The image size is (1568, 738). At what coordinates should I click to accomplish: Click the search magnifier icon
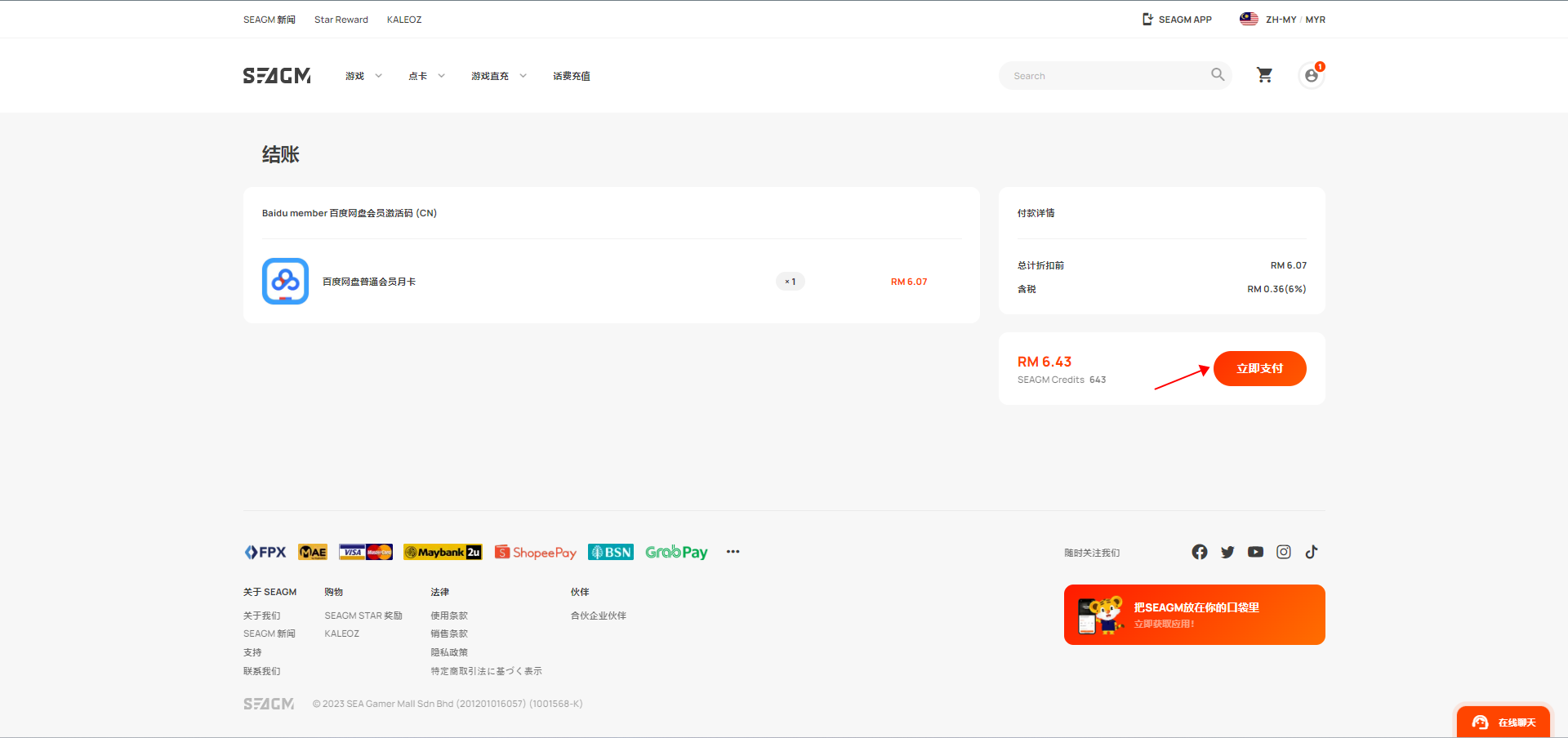(1218, 75)
